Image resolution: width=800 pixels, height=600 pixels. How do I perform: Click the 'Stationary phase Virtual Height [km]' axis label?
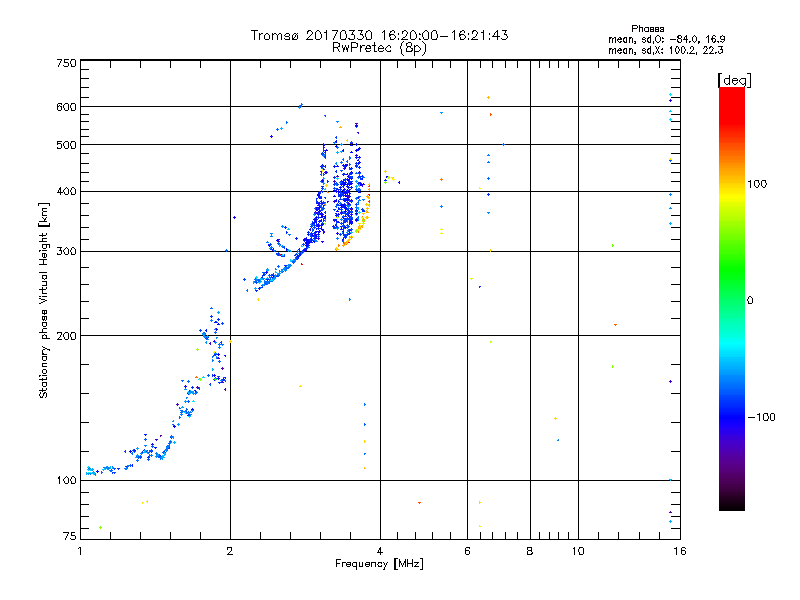coord(44,301)
